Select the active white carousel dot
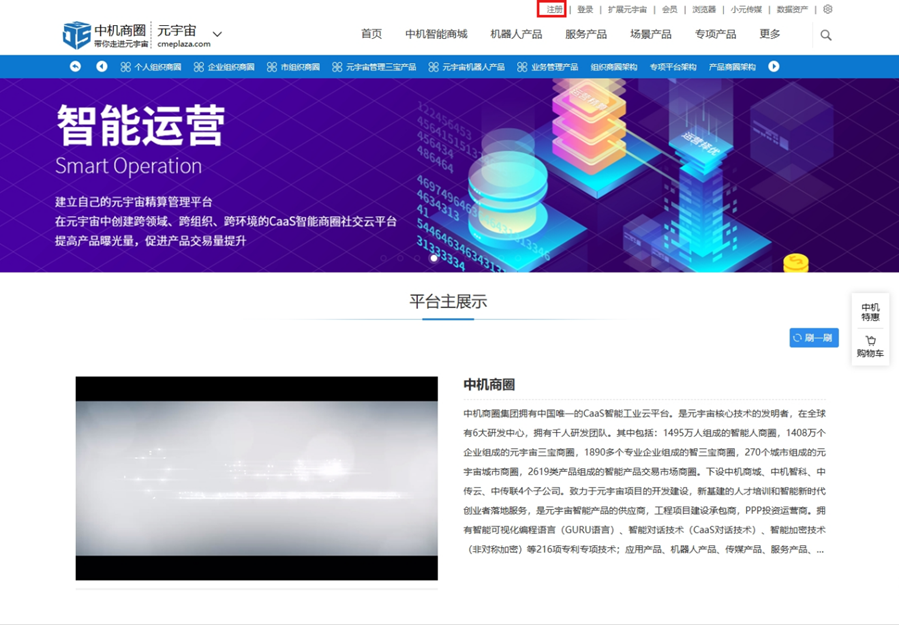This screenshot has width=899, height=625. click(434, 258)
